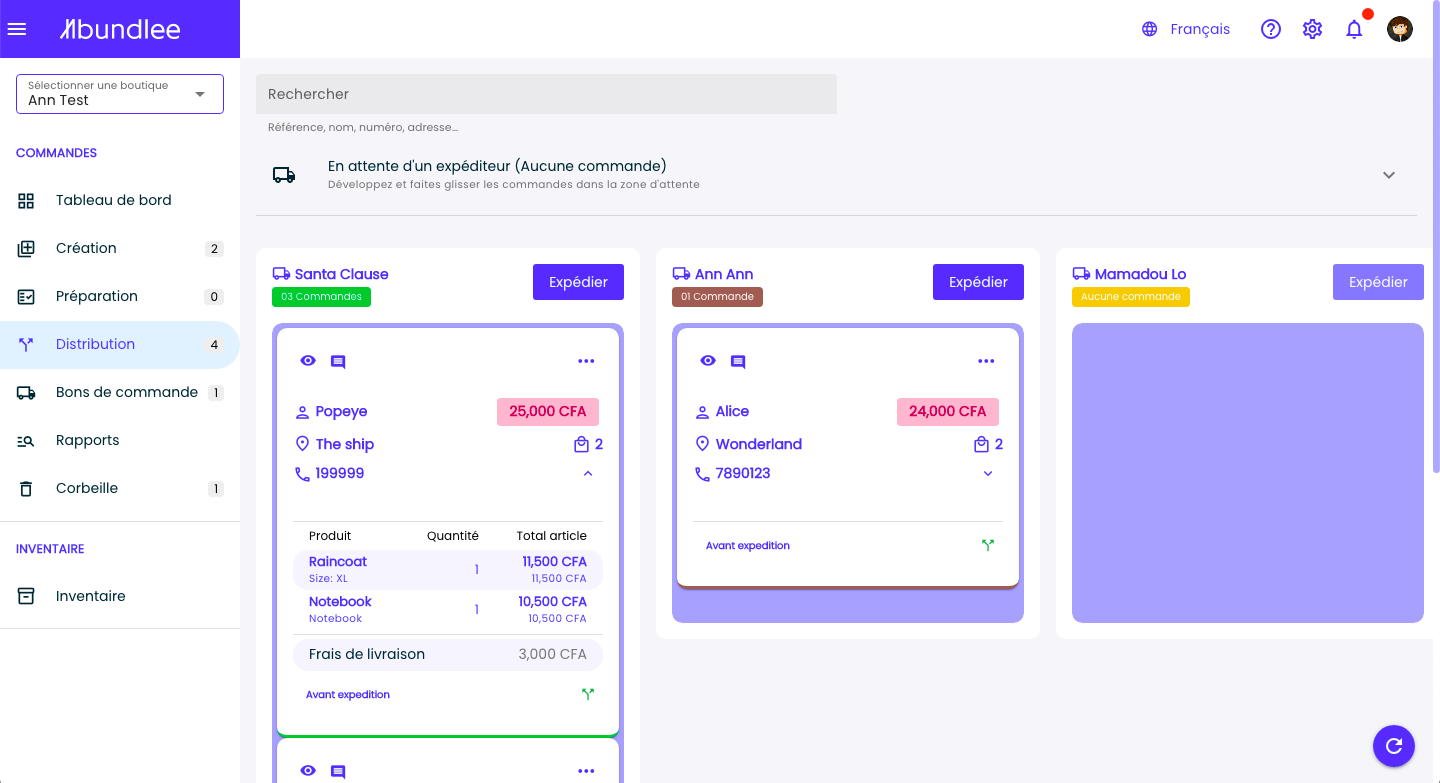Image resolution: width=1440 pixels, height=783 pixels.
Task: Click the globe language icon
Action: (x=1150, y=29)
